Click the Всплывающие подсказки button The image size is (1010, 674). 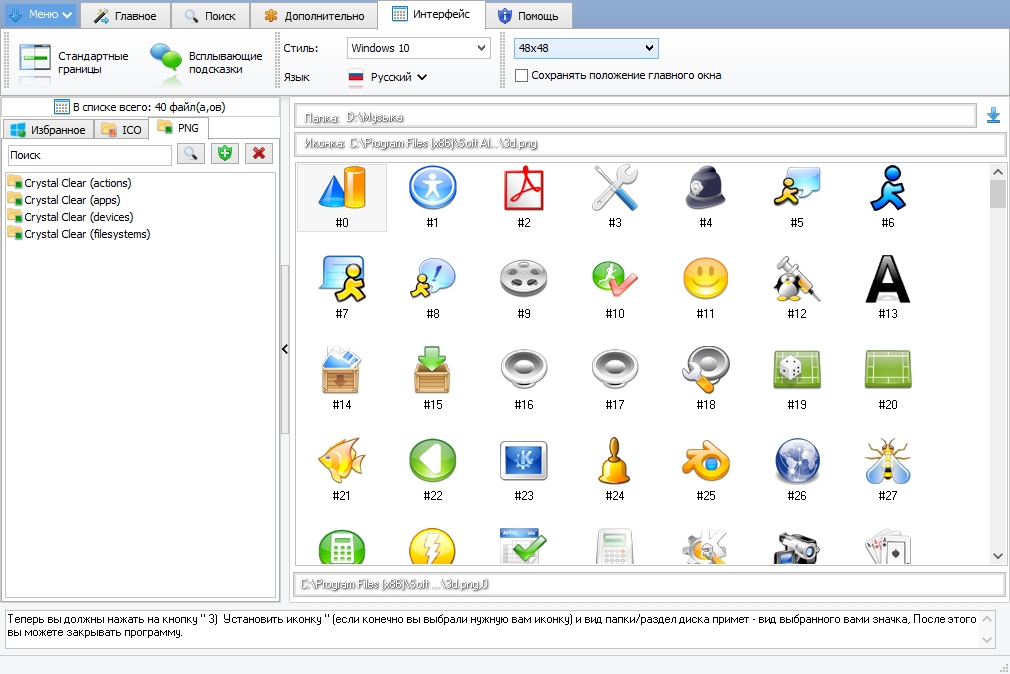click(207, 63)
